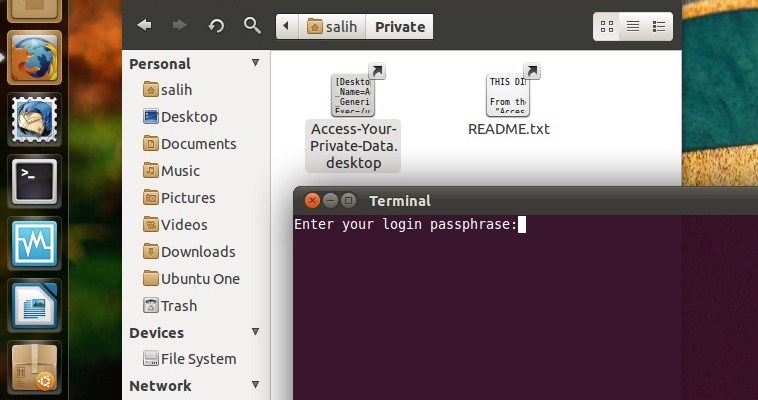This screenshot has width=758, height=400.
Task: Click the back navigation arrow
Action: [x=145, y=26]
